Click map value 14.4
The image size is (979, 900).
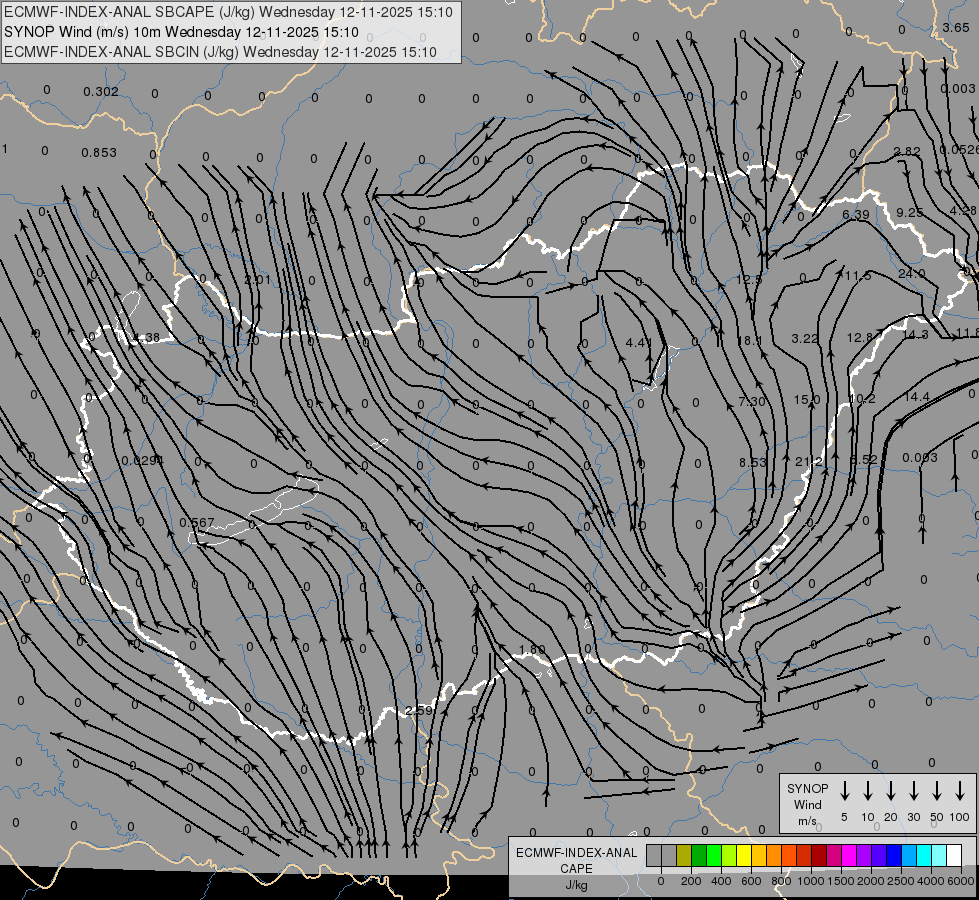[x=917, y=397]
